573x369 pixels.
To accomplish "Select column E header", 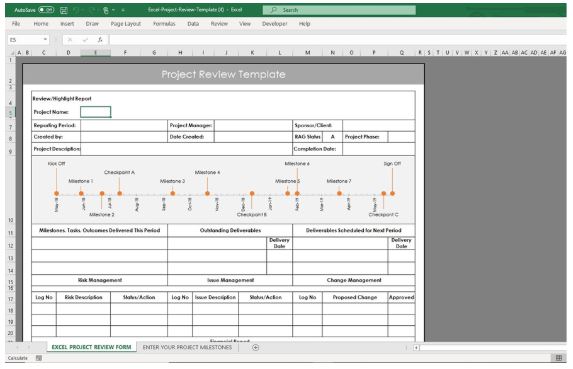I will point(95,53).
